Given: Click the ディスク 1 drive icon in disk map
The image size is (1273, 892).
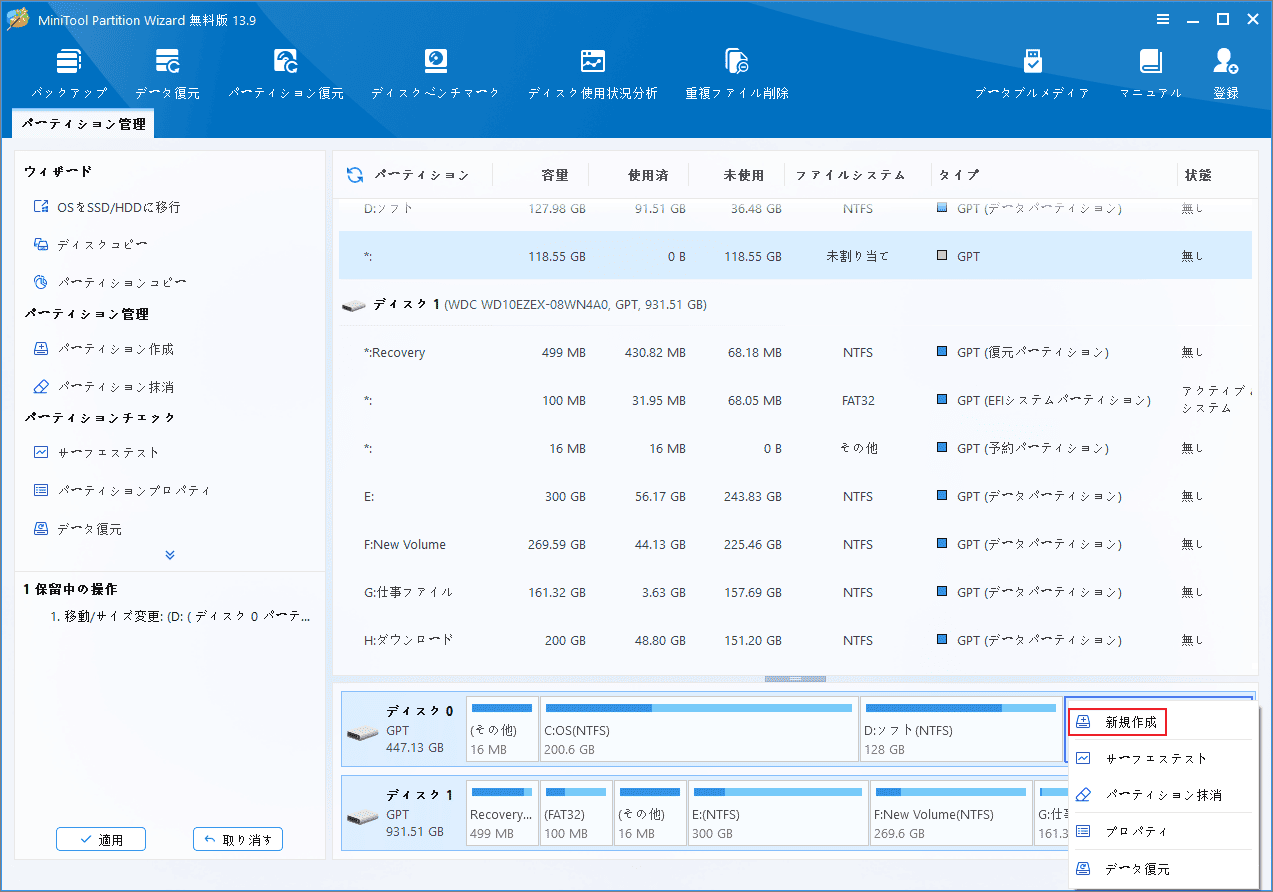Looking at the screenshot, I should click(363, 817).
